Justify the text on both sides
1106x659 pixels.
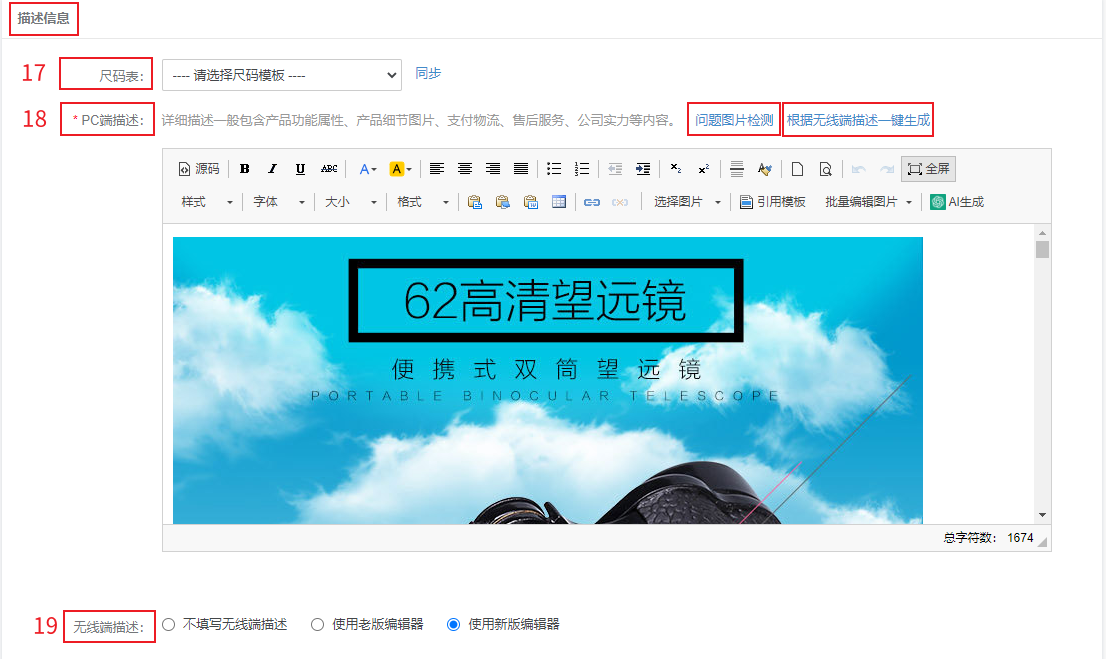(x=521, y=169)
